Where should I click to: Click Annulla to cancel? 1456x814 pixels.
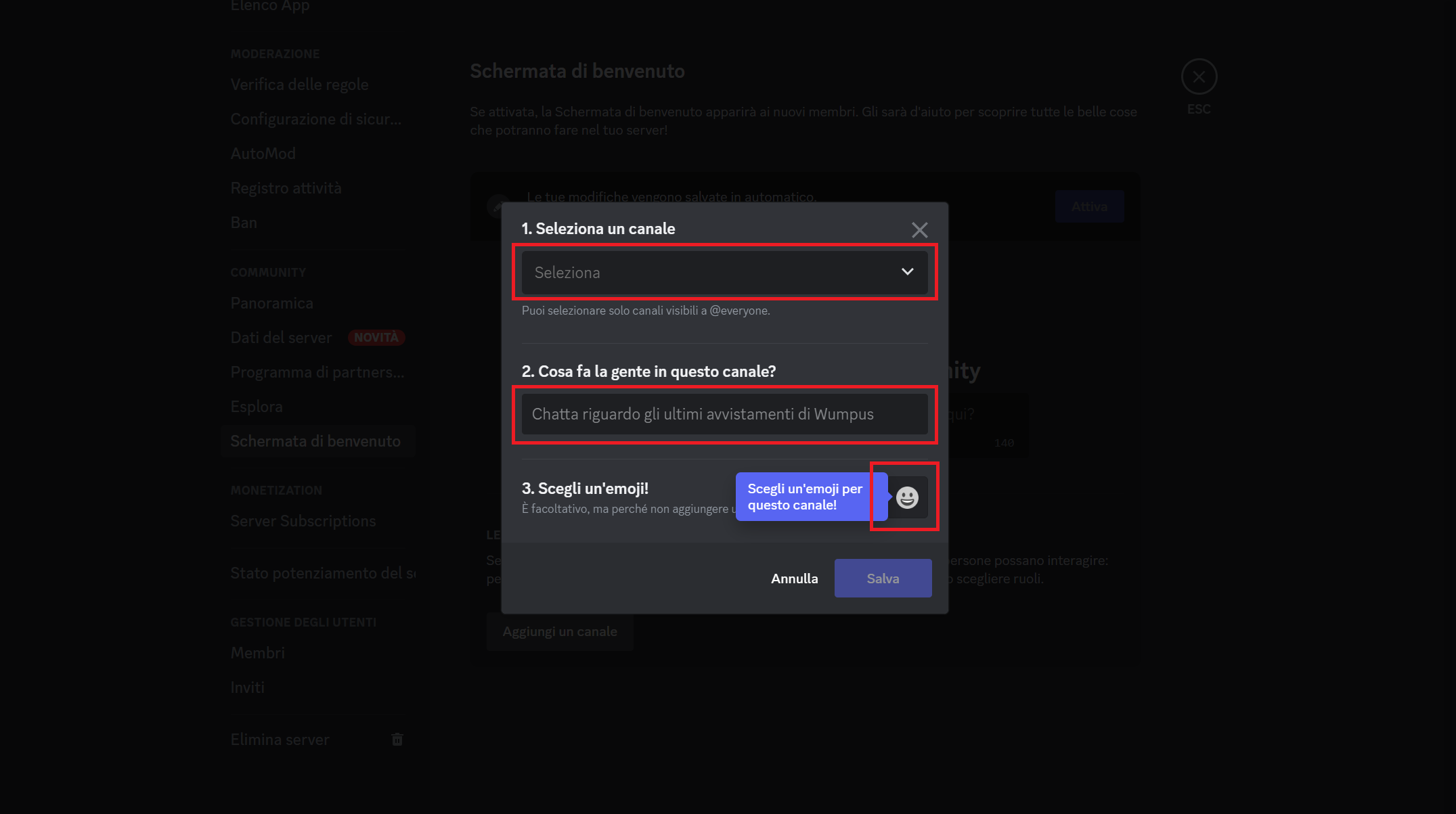click(x=794, y=579)
